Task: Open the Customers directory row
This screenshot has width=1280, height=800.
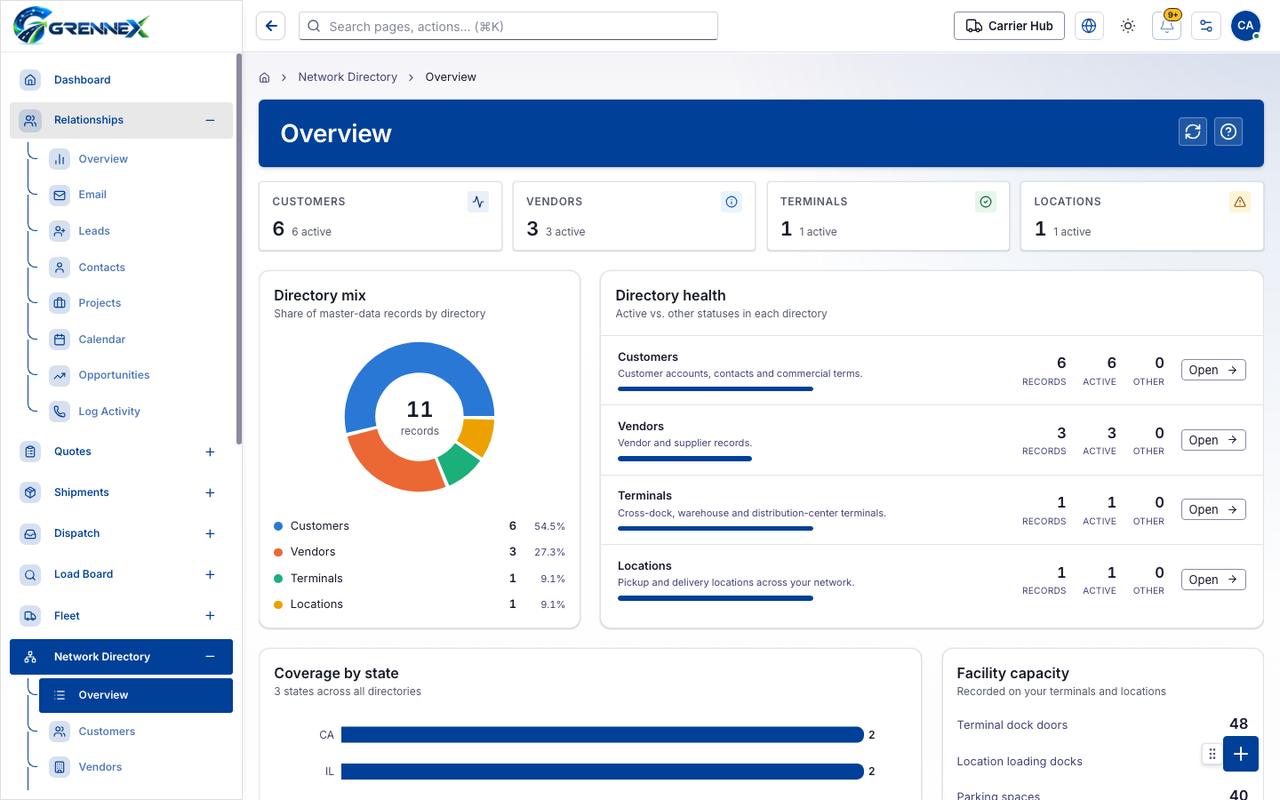Action: [1213, 370]
